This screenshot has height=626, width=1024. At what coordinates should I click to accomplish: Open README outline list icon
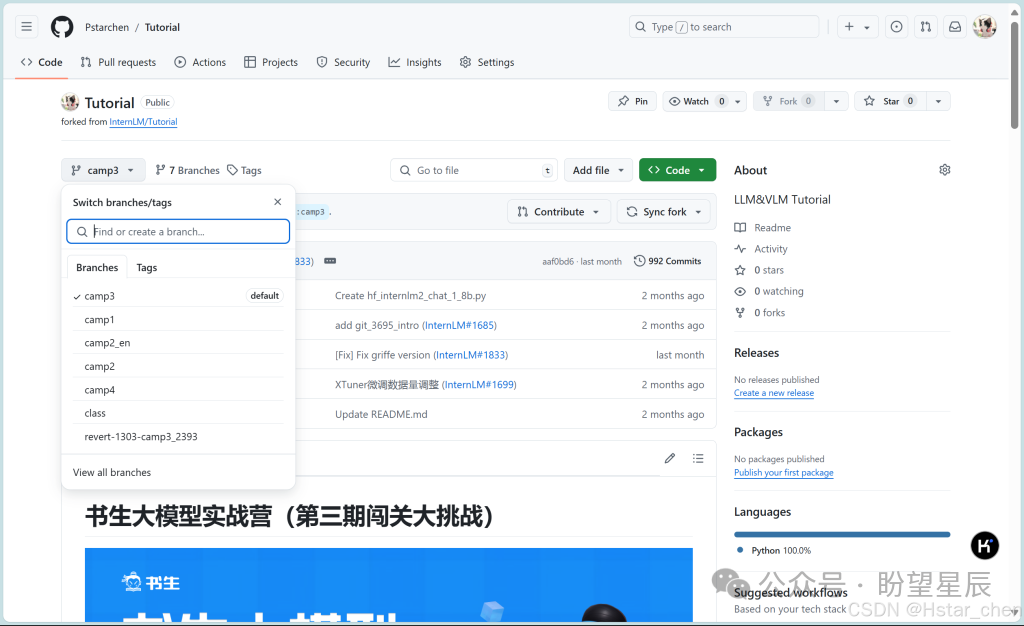[x=697, y=458]
